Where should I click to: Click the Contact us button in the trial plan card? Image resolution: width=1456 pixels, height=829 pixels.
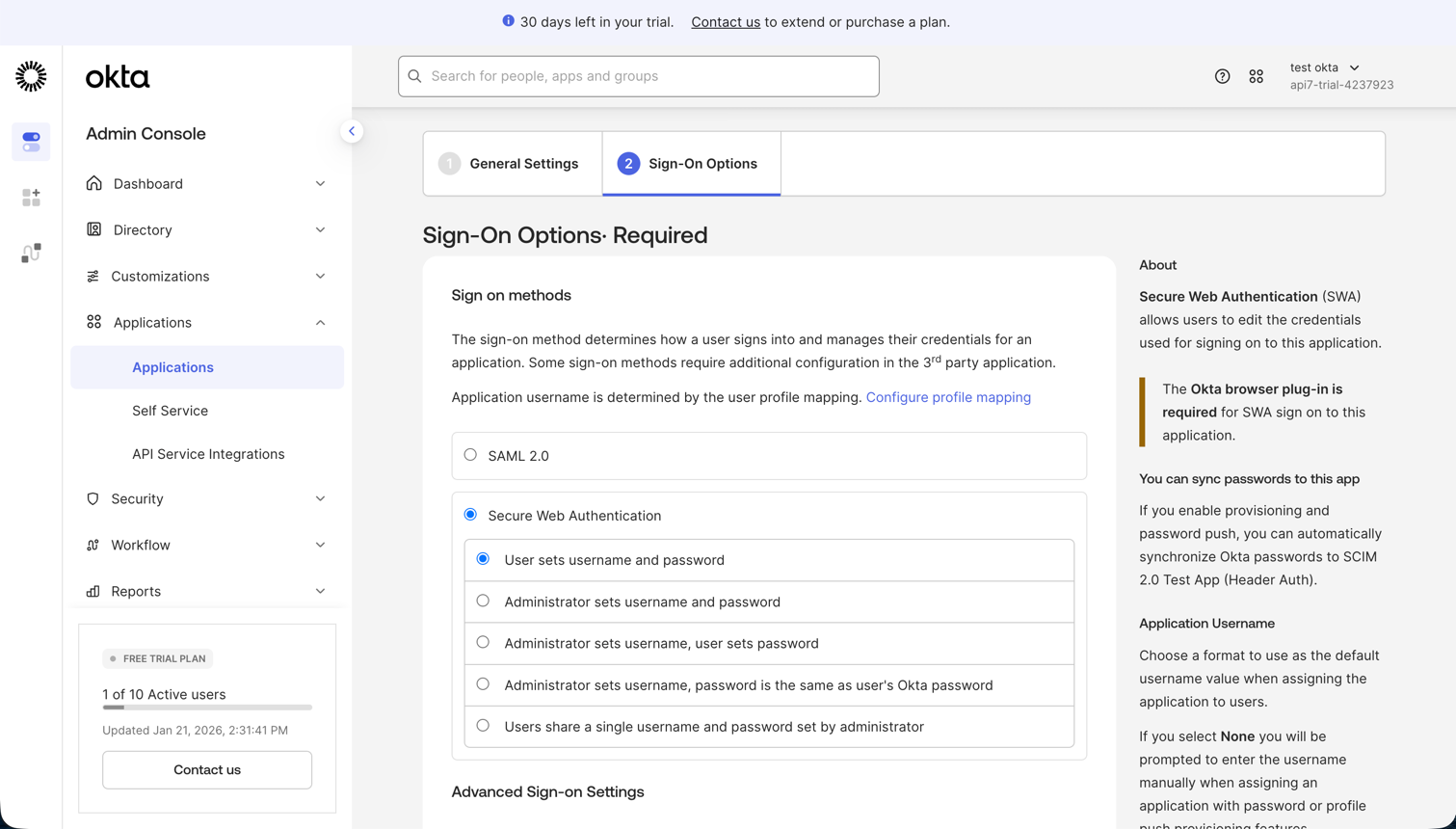[206, 769]
